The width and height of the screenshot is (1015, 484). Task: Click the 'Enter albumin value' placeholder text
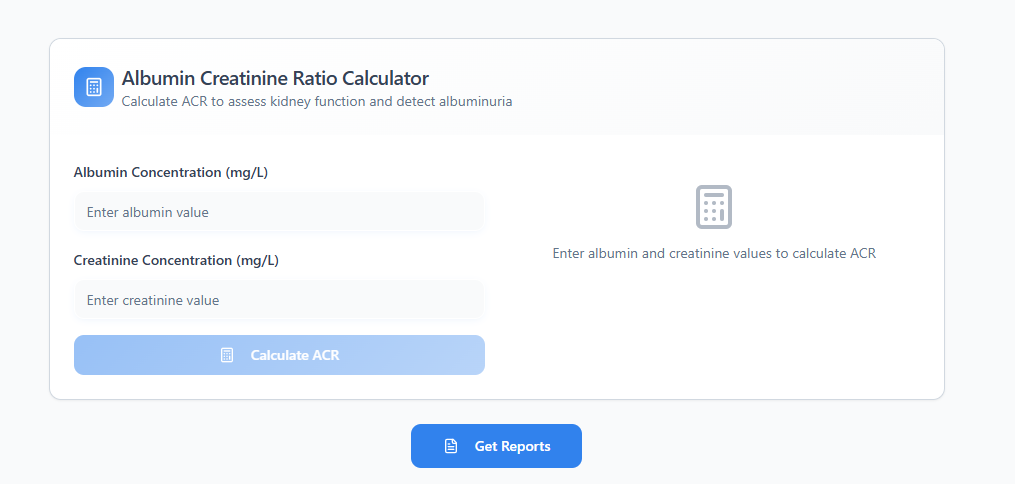click(148, 212)
